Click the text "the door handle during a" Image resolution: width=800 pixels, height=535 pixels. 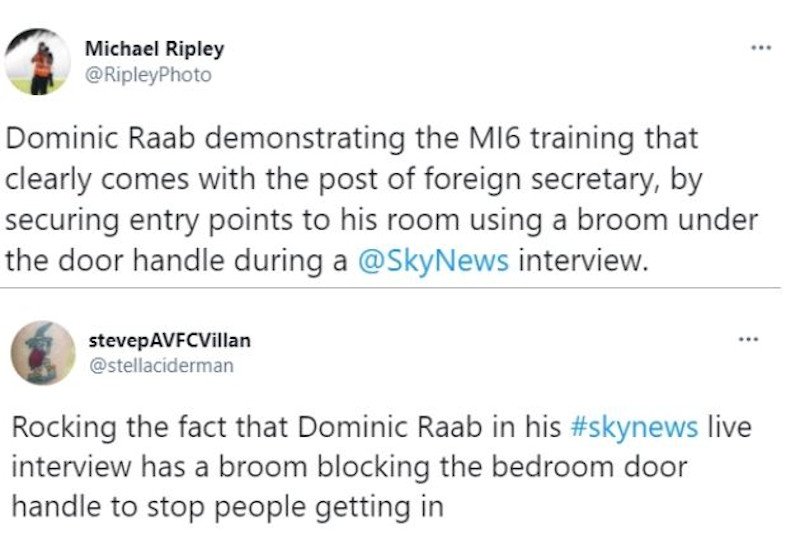coord(177,262)
